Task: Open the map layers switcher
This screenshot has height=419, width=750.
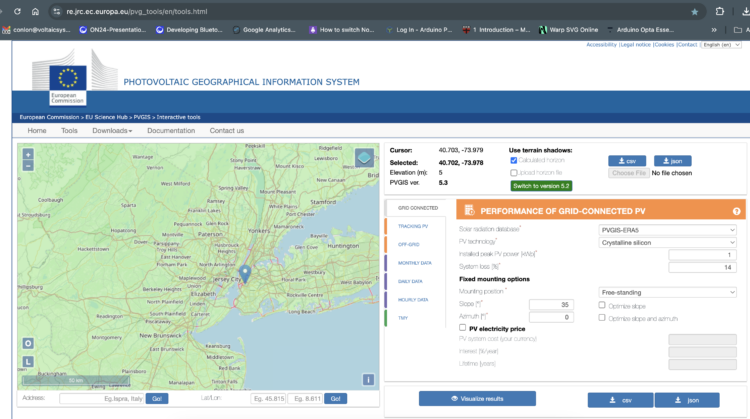Action: (364, 157)
